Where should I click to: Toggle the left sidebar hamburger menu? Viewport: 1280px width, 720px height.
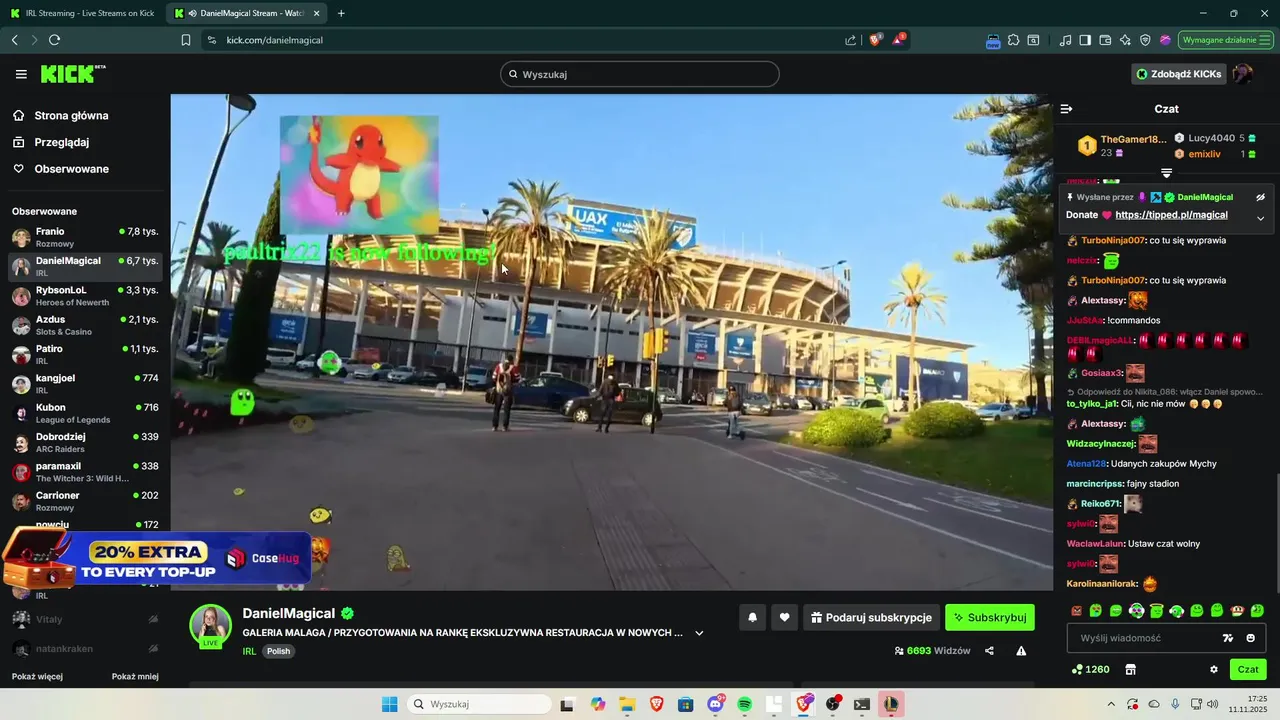pos(21,74)
